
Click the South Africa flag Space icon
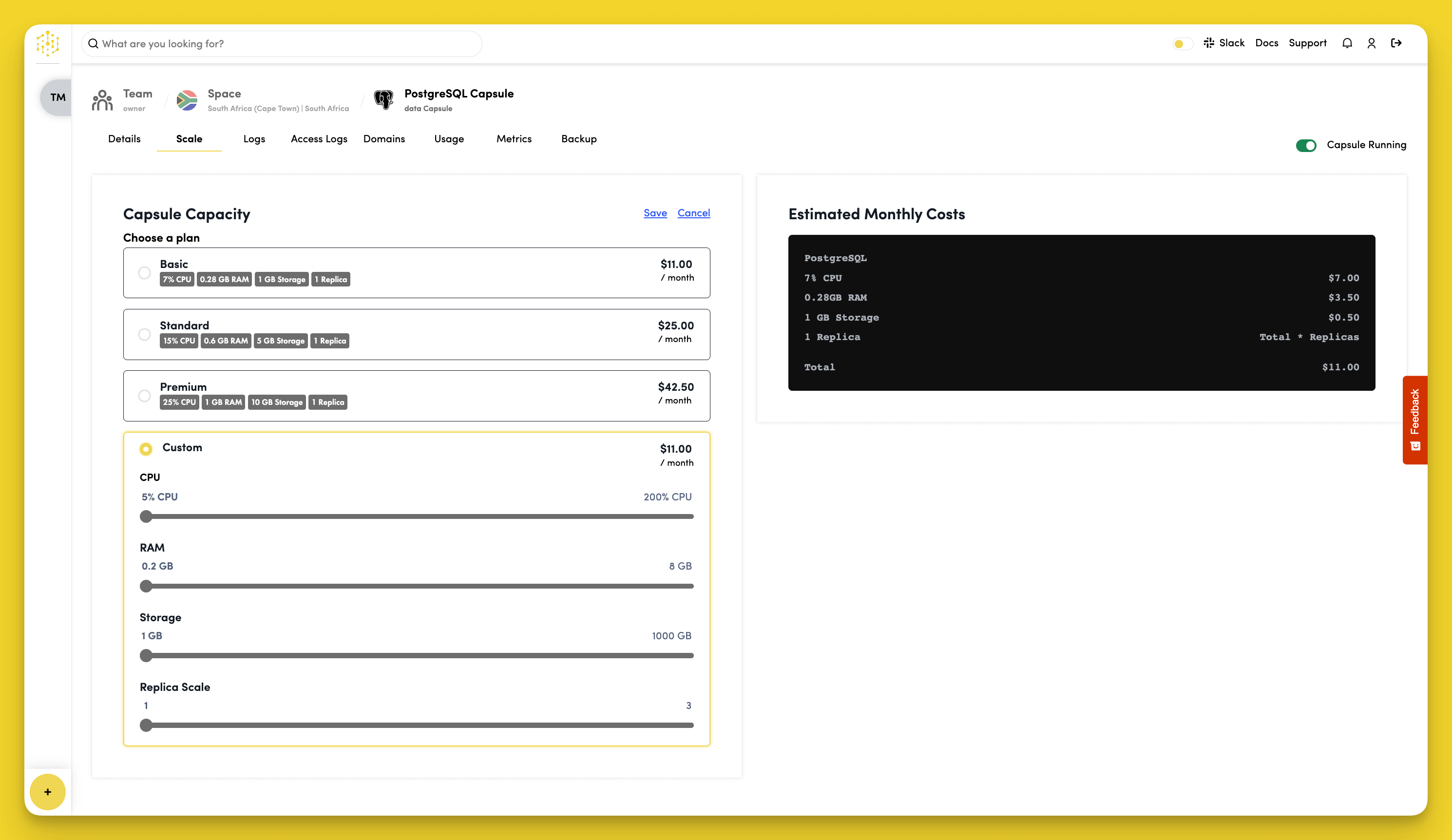point(187,100)
